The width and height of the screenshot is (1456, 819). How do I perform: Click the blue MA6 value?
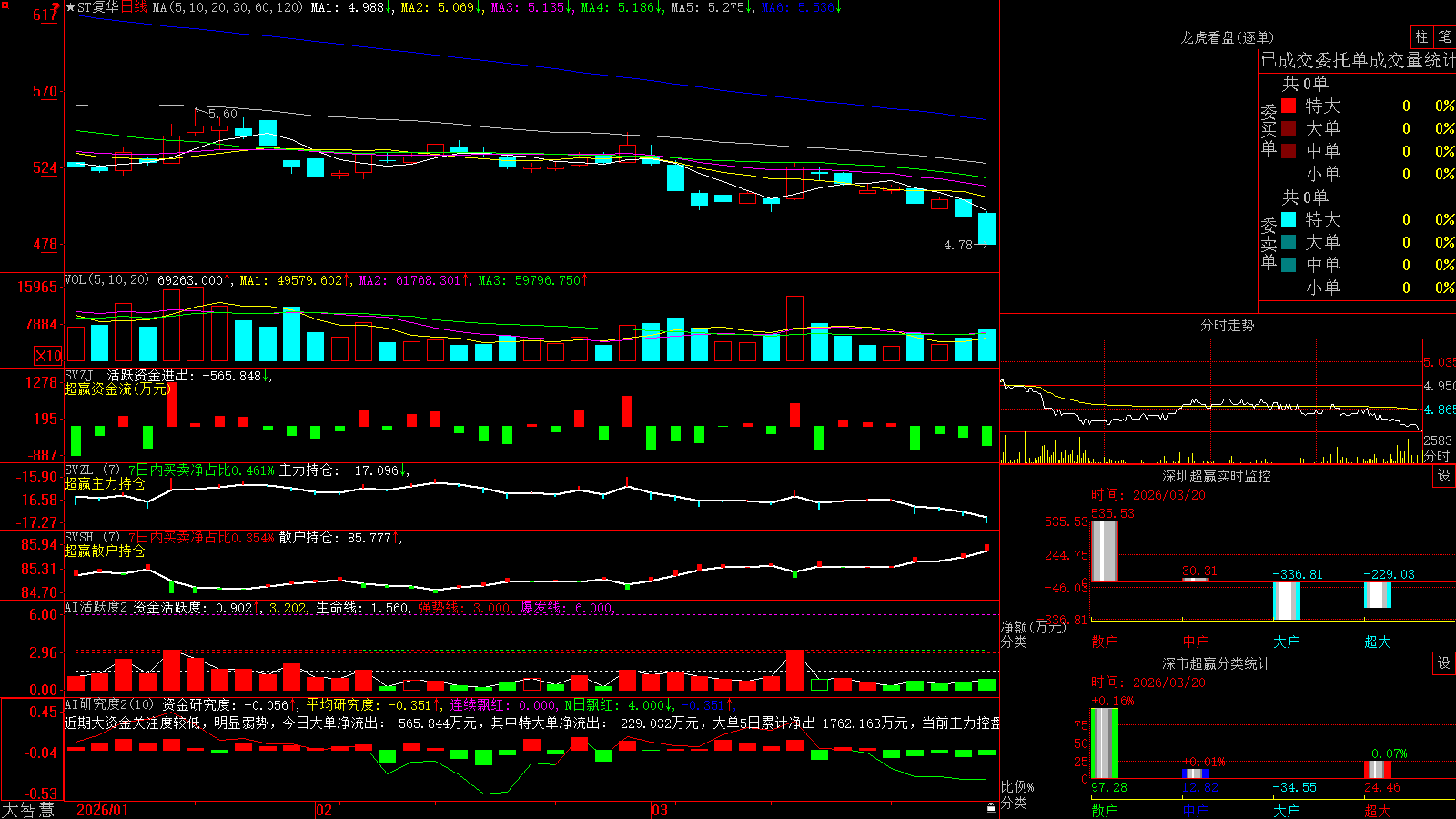click(802, 7)
